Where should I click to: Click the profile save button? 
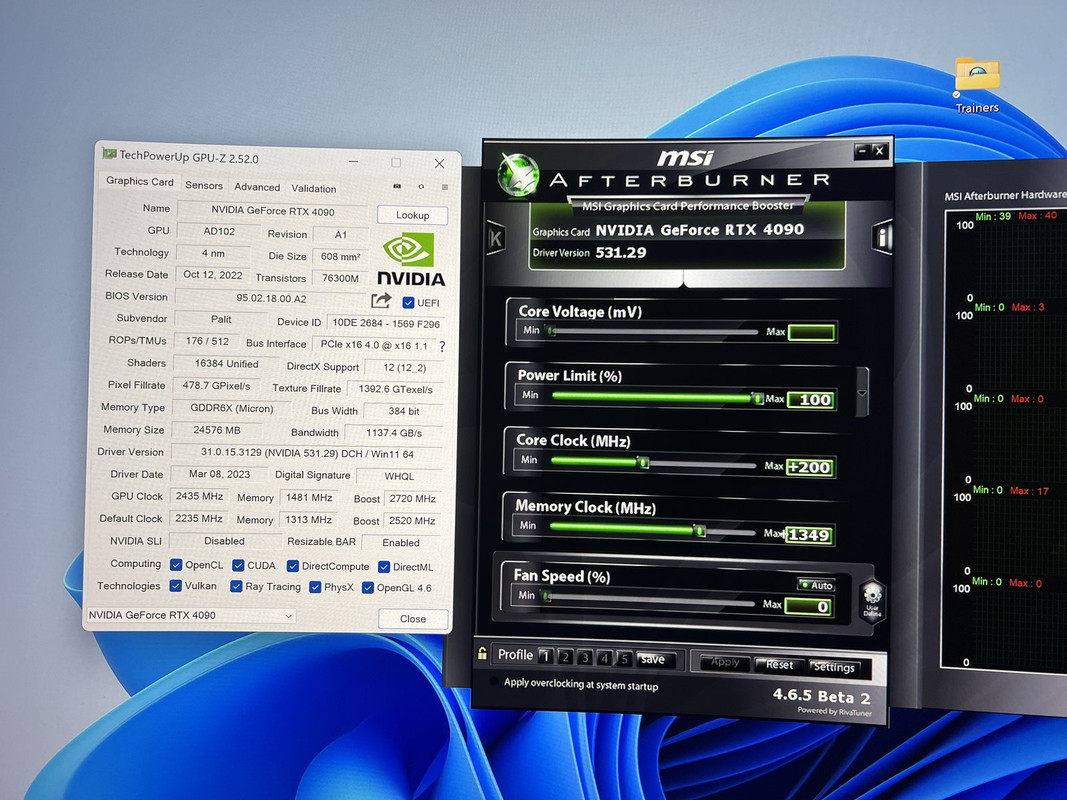click(653, 659)
